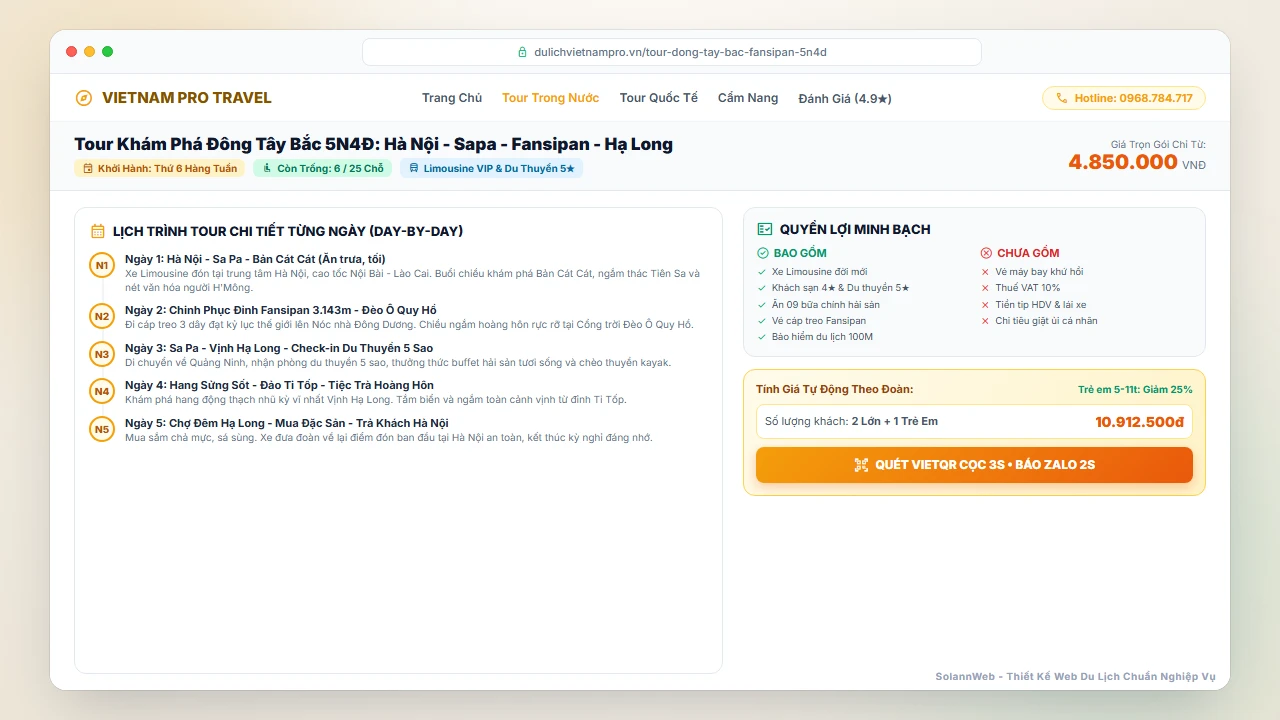Click the QR code icon on the orange button
The height and width of the screenshot is (720, 1280).
coord(861,465)
